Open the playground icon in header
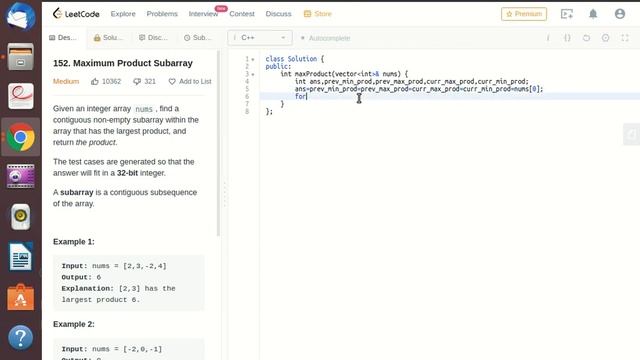This screenshot has width=640, height=360. coord(567,14)
